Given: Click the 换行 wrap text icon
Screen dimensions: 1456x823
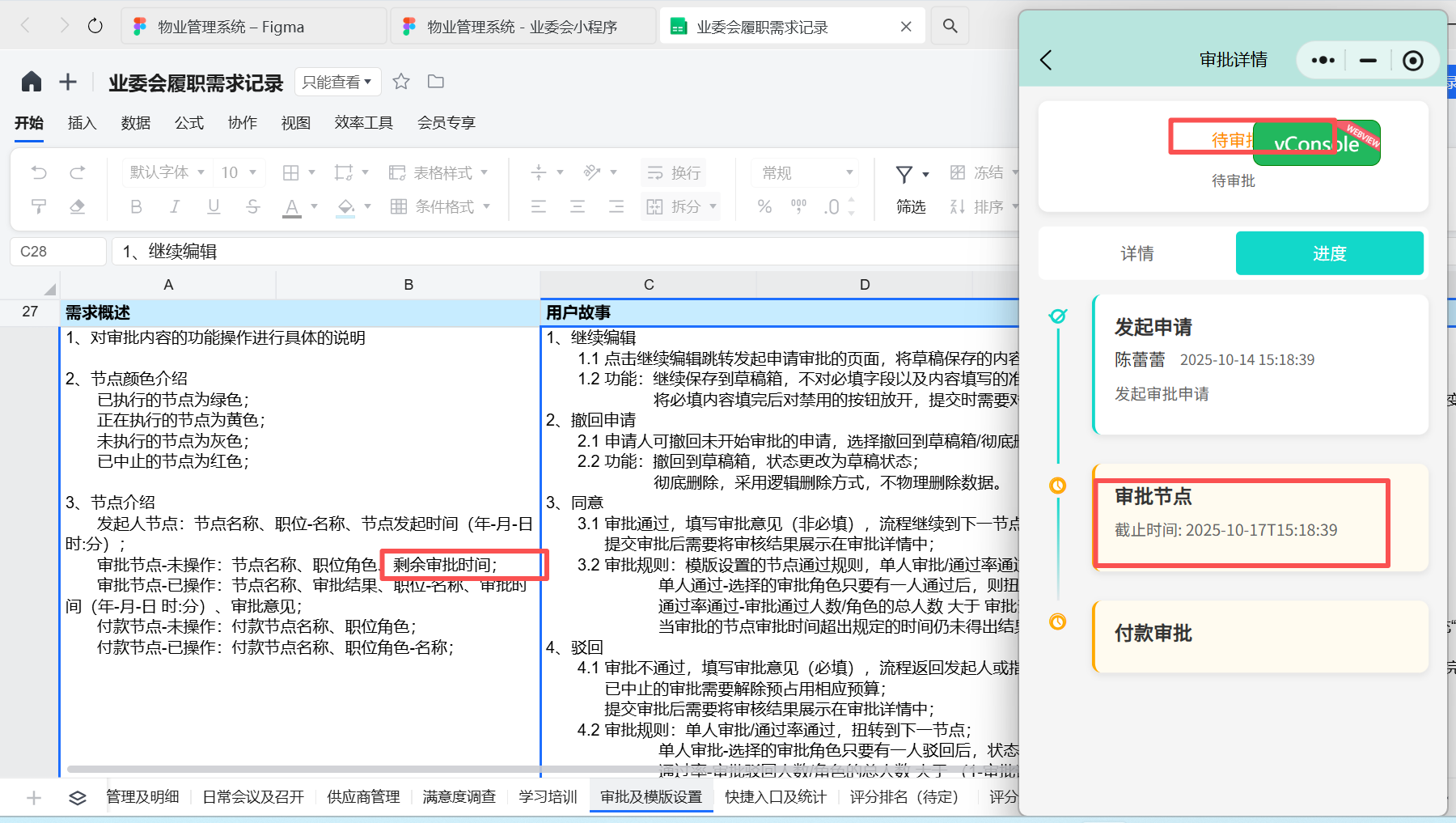Looking at the screenshot, I should tap(673, 172).
